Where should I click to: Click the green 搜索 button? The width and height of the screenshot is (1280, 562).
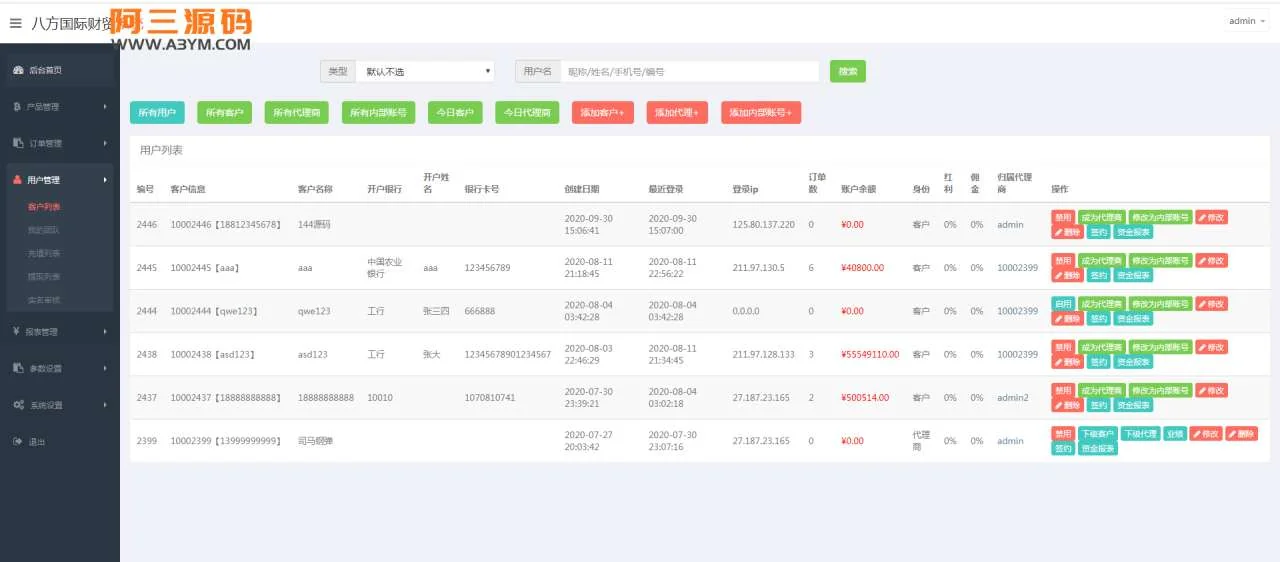tap(847, 71)
